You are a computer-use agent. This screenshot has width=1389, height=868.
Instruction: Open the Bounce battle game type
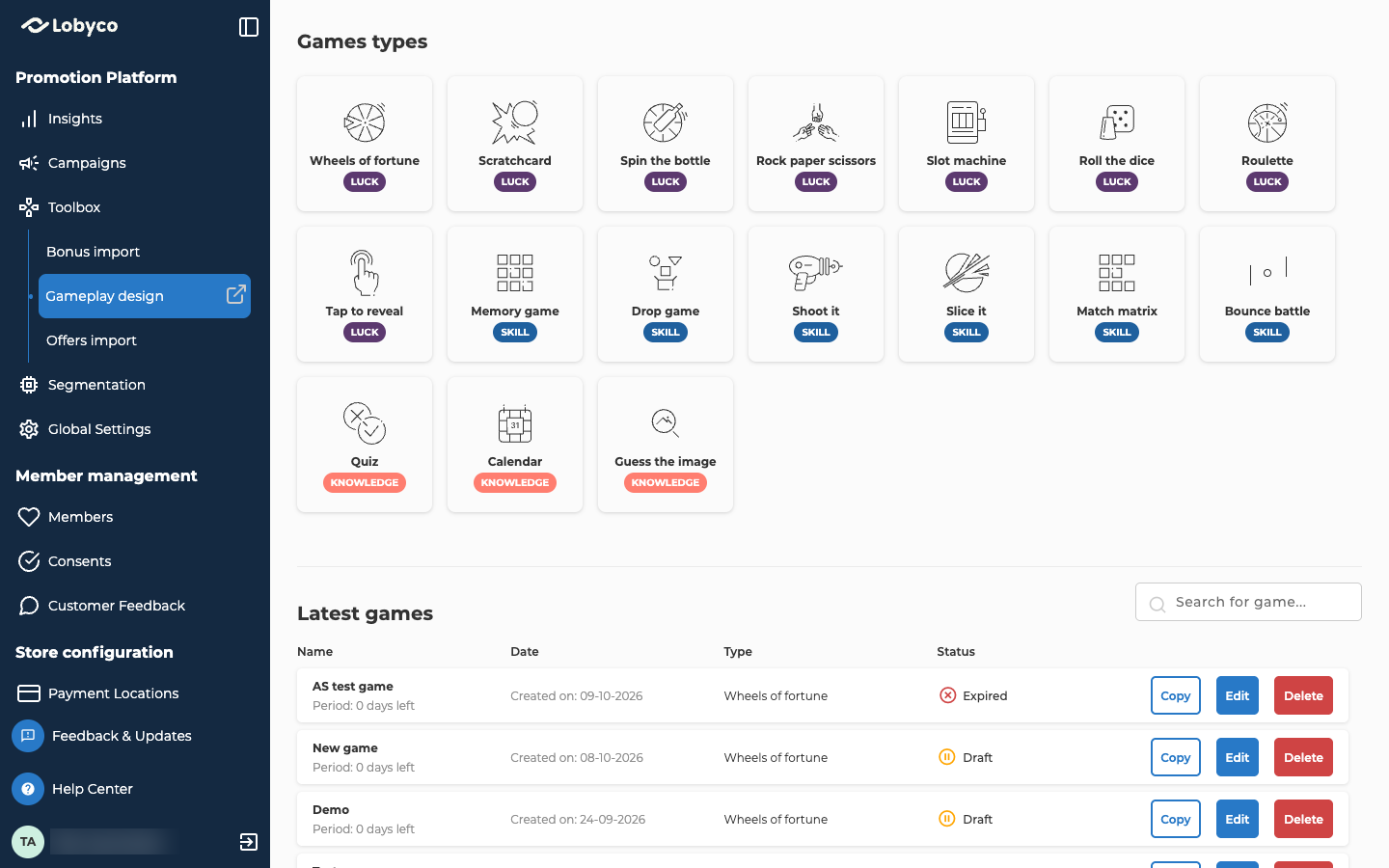[1267, 294]
